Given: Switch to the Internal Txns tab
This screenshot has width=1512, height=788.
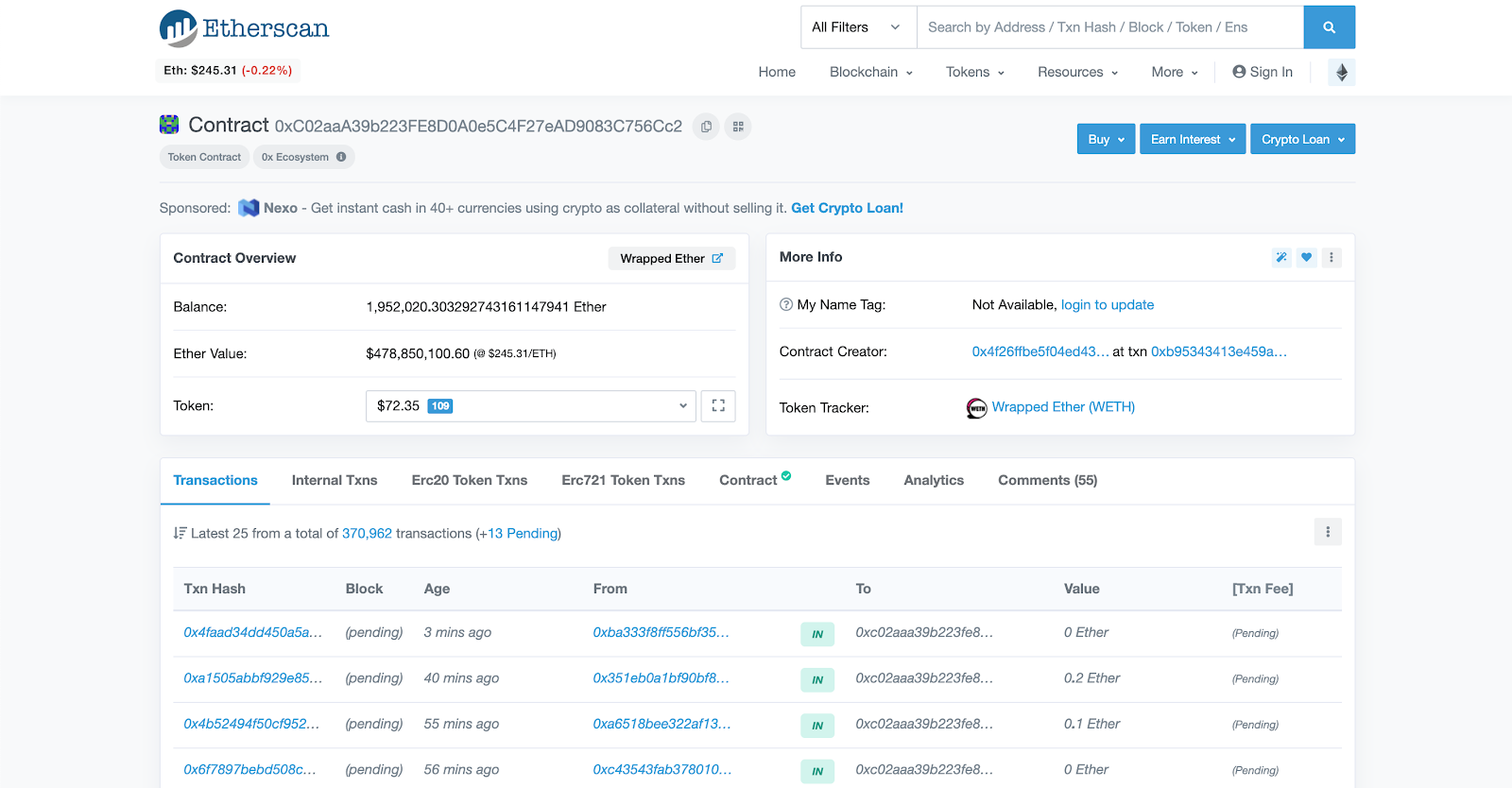Looking at the screenshot, I should [x=335, y=480].
